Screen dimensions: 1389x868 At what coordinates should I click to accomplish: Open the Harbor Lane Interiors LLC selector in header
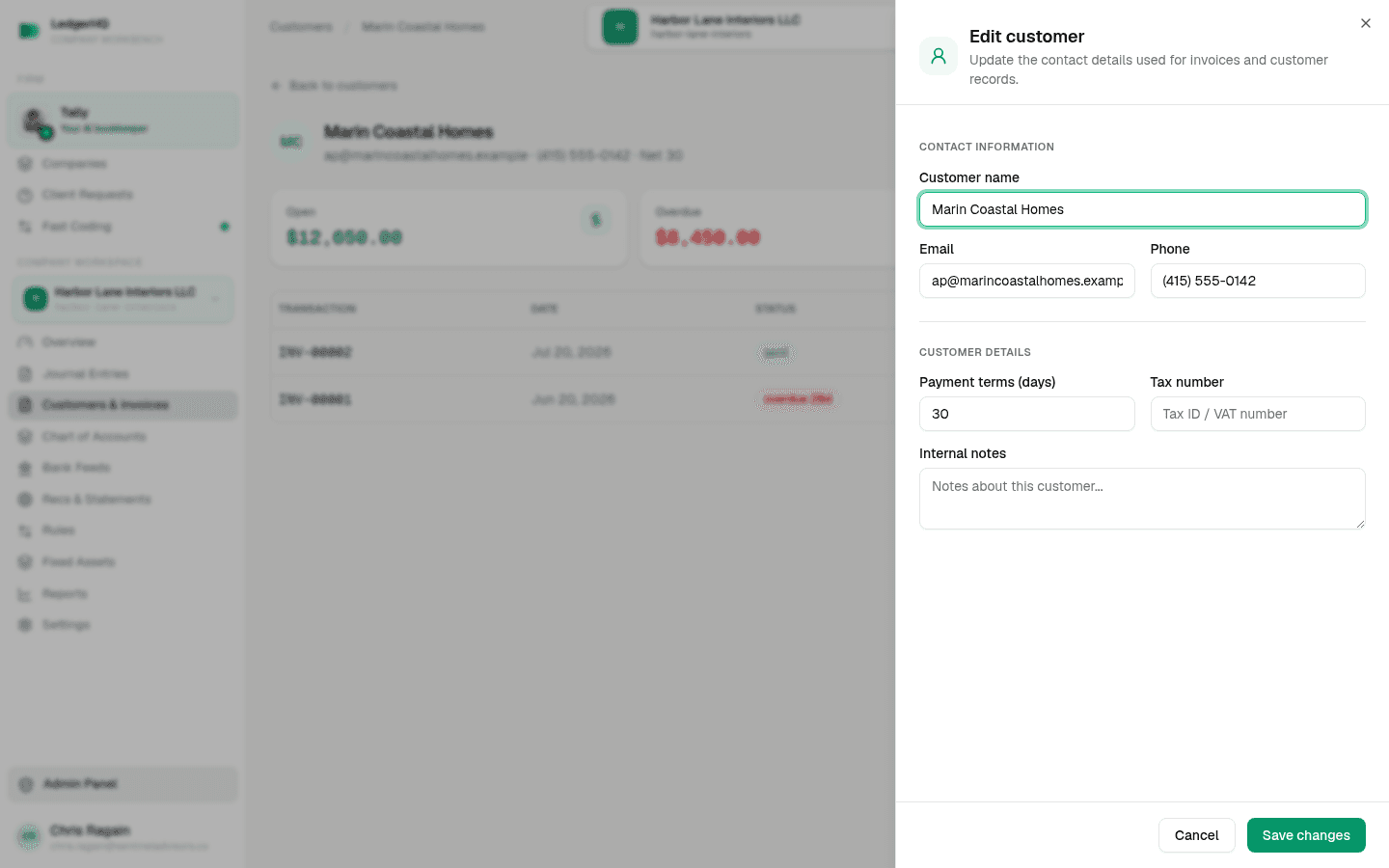pyautogui.click(x=741, y=27)
